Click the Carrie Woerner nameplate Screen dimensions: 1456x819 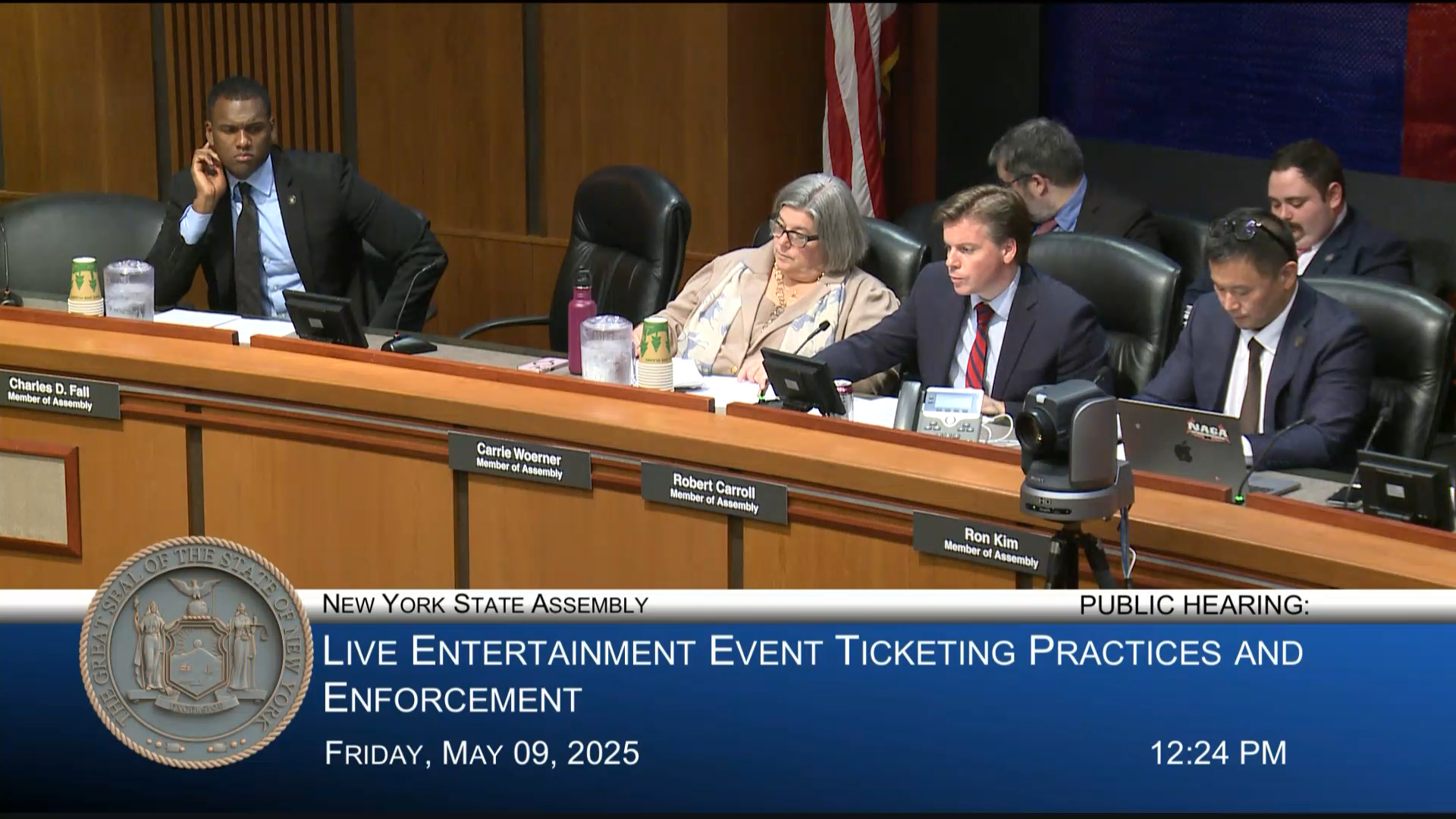[x=519, y=461]
